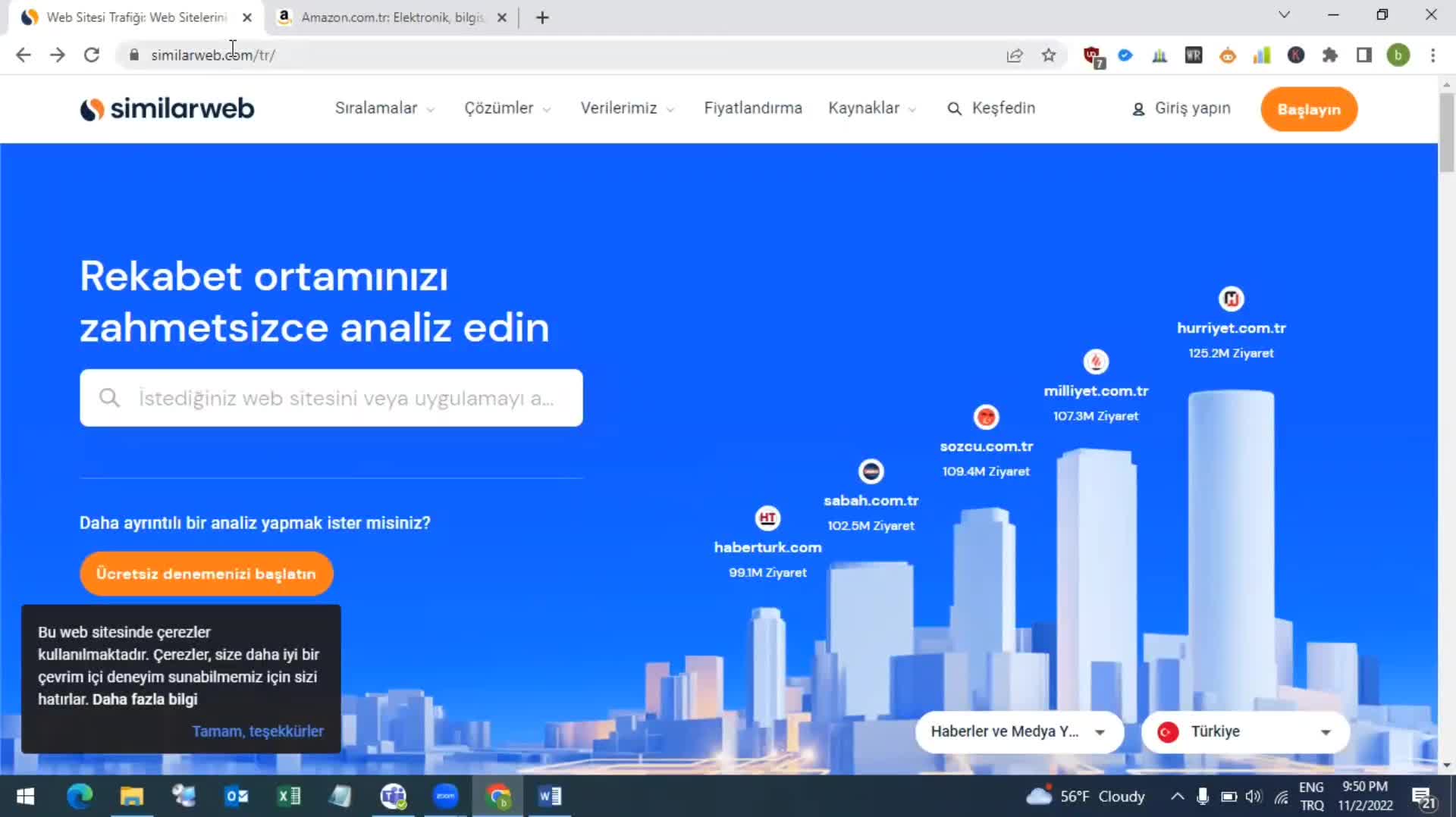Toggle the browser side panel icon
The width and height of the screenshot is (1456, 817).
(1364, 55)
